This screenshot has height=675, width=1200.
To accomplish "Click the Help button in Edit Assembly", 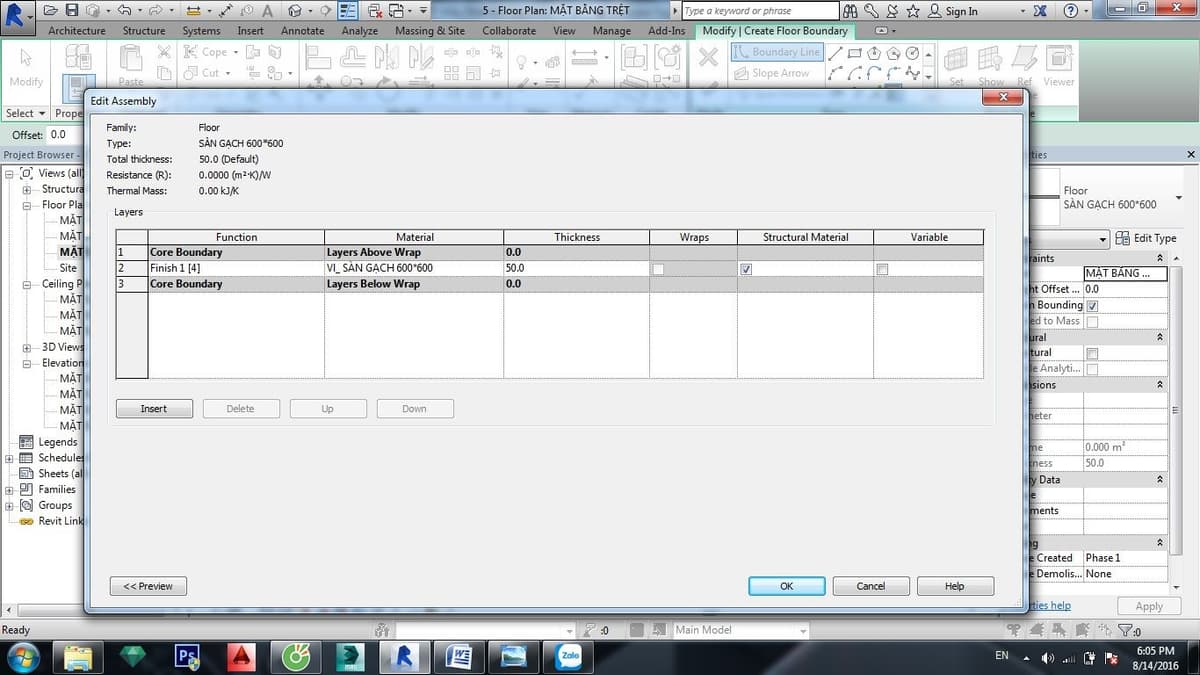I will tap(955, 586).
